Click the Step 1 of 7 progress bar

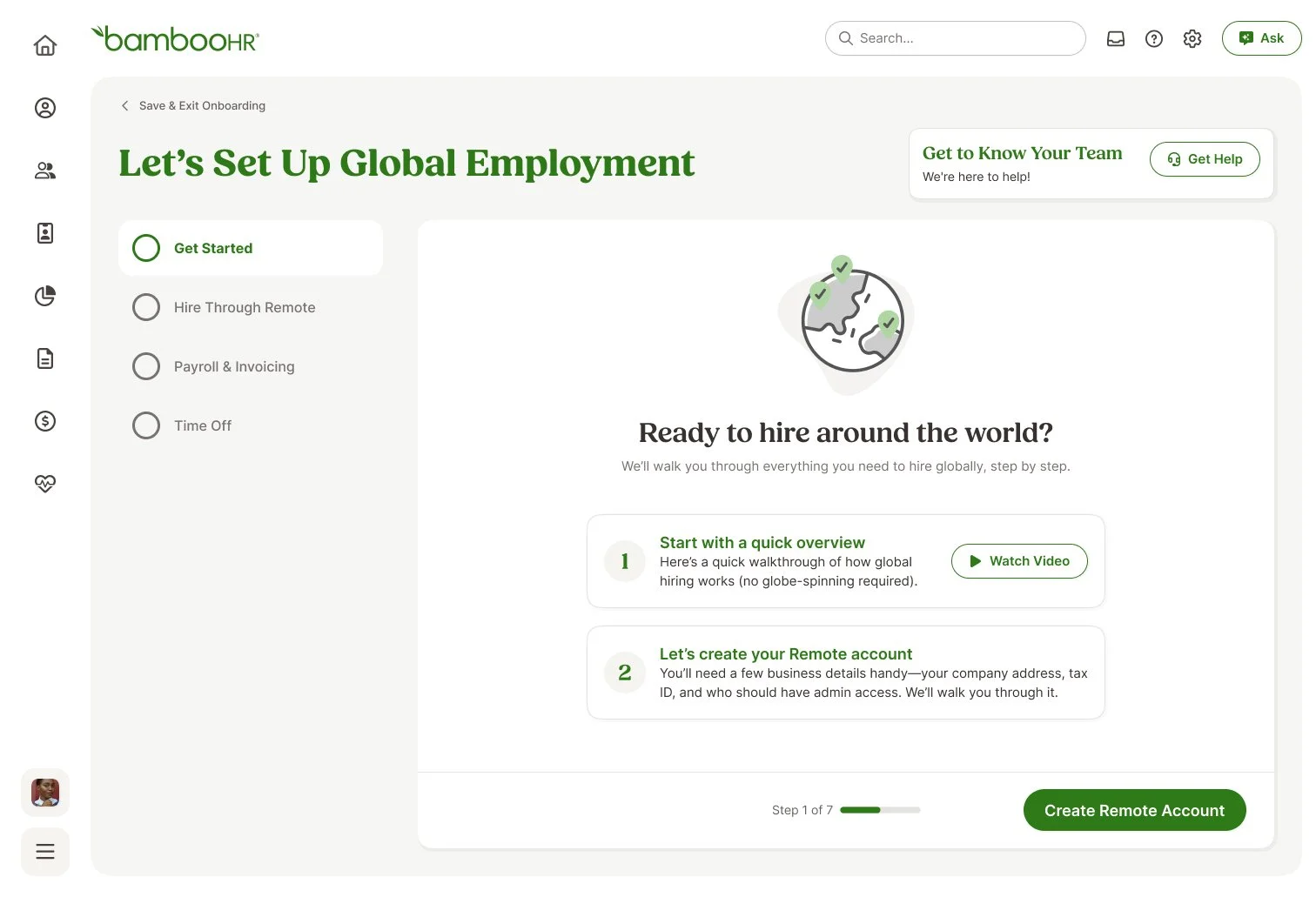[x=880, y=810]
